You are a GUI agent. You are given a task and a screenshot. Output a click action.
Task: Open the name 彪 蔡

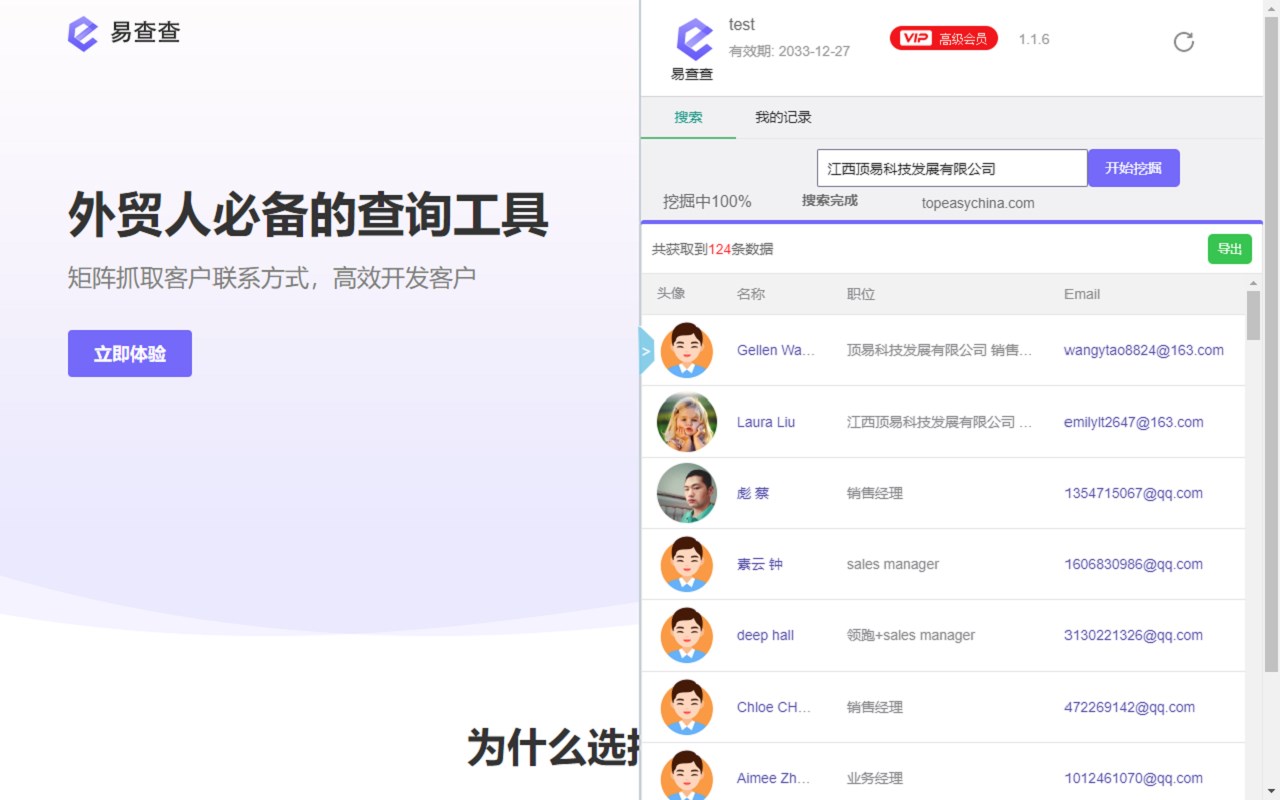[x=753, y=493]
